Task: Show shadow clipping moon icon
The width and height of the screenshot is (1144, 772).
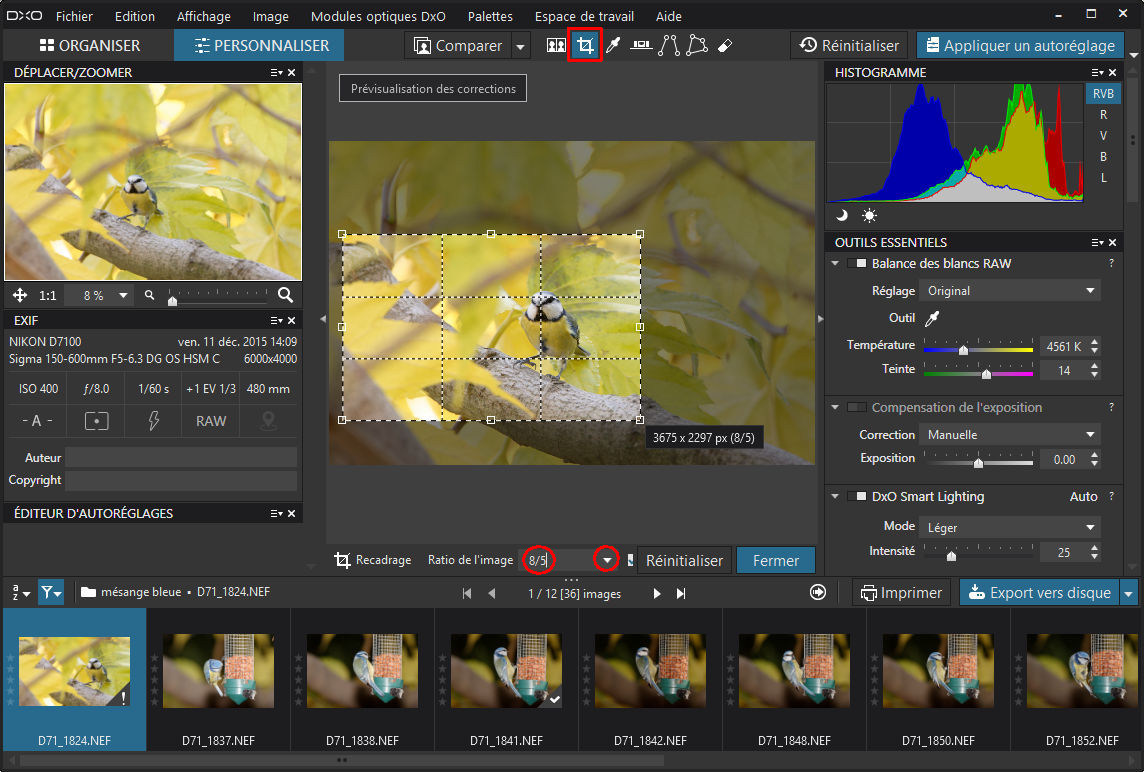Action: click(842, 215)
